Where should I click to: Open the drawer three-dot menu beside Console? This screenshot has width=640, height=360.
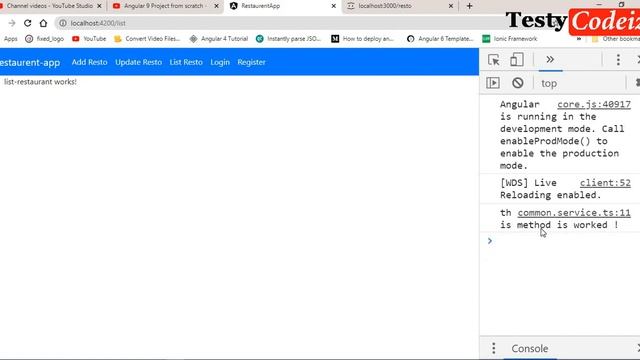pos(494,348)
